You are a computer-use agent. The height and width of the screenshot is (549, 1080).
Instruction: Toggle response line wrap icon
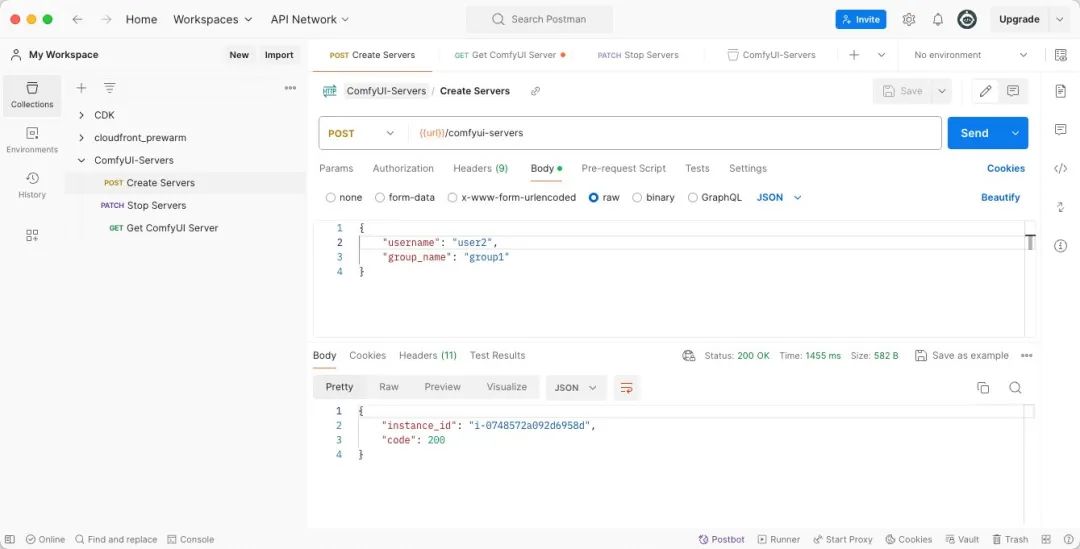[627, 388]
